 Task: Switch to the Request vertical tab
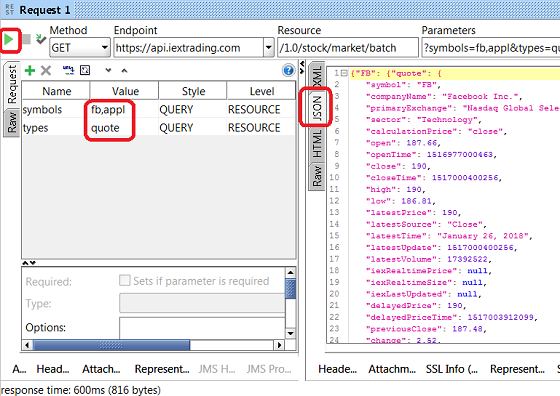tap(12, 84)
